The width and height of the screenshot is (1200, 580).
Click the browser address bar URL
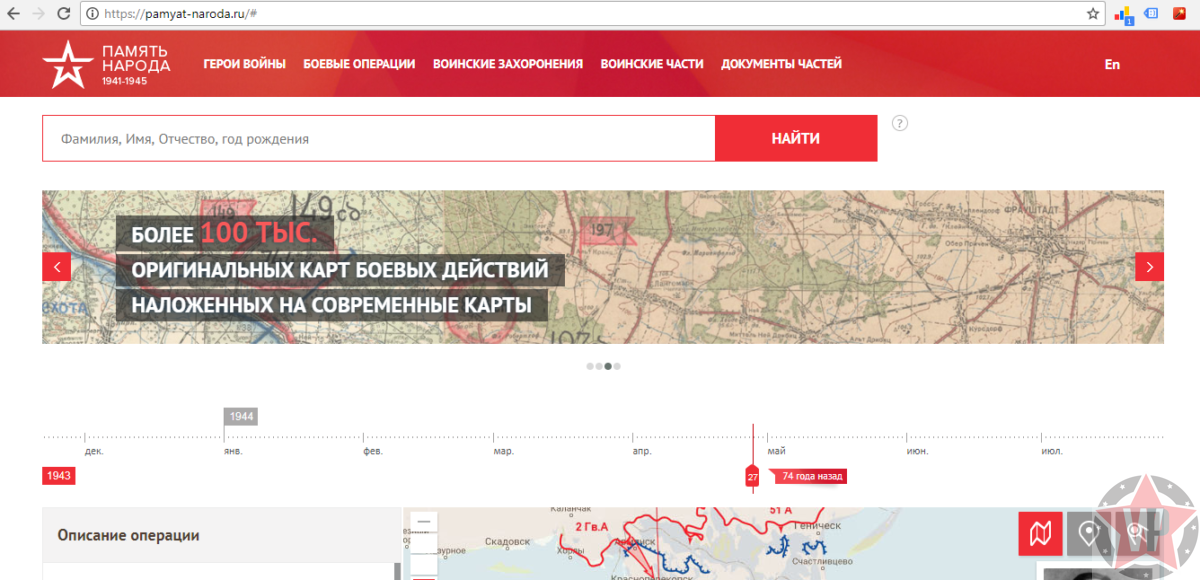click(x=180, y=14)
